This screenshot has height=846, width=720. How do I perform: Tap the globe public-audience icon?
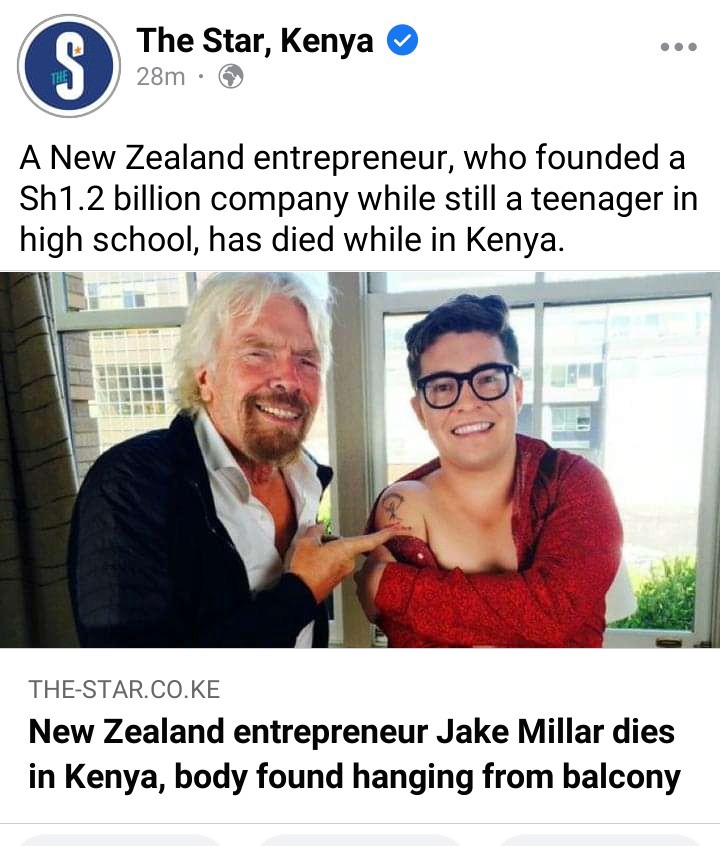click(230, 77)
